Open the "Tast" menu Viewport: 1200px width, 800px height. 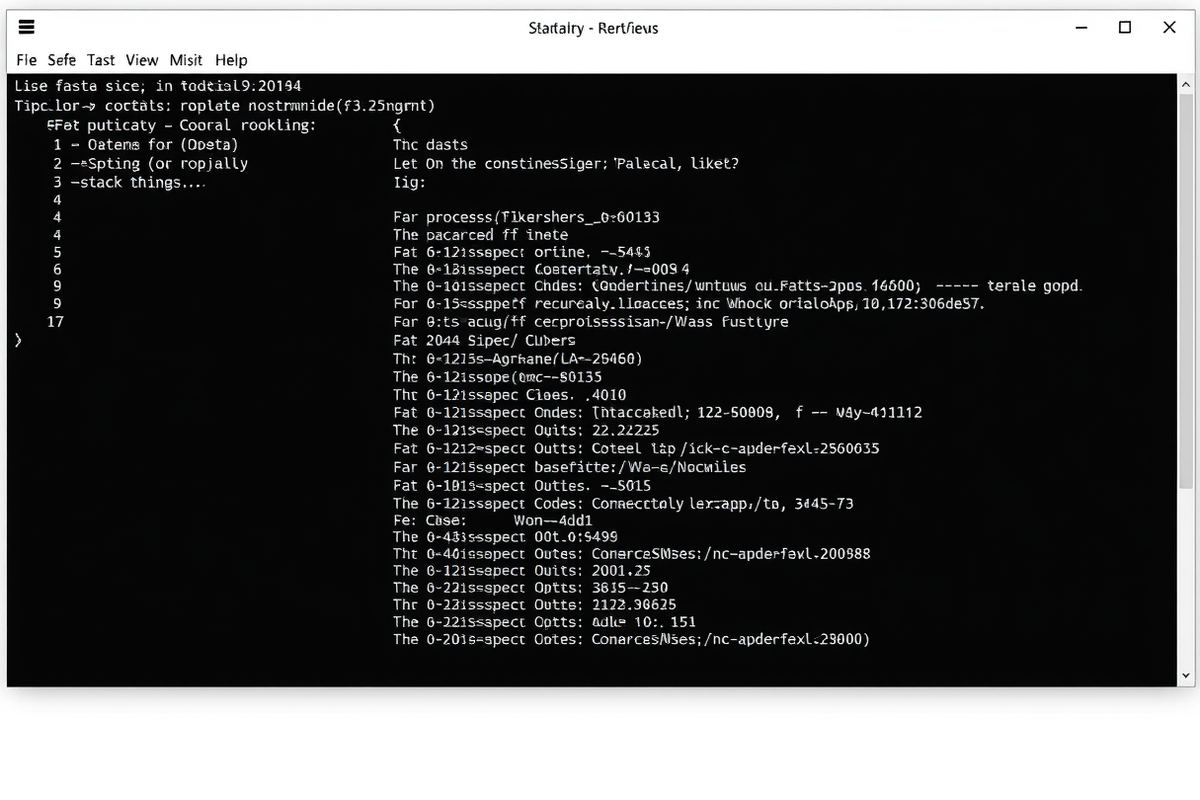click(x=101, y=60)
